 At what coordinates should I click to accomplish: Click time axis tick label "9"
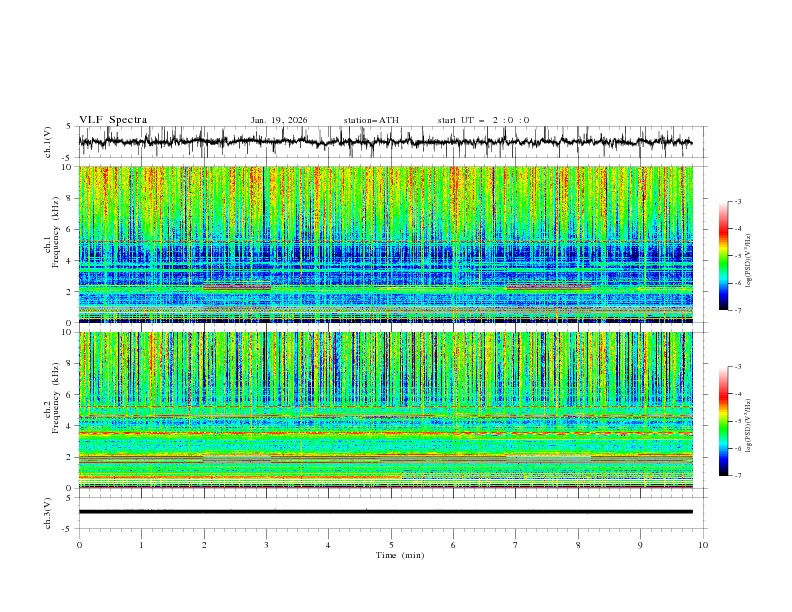point(640,545)
